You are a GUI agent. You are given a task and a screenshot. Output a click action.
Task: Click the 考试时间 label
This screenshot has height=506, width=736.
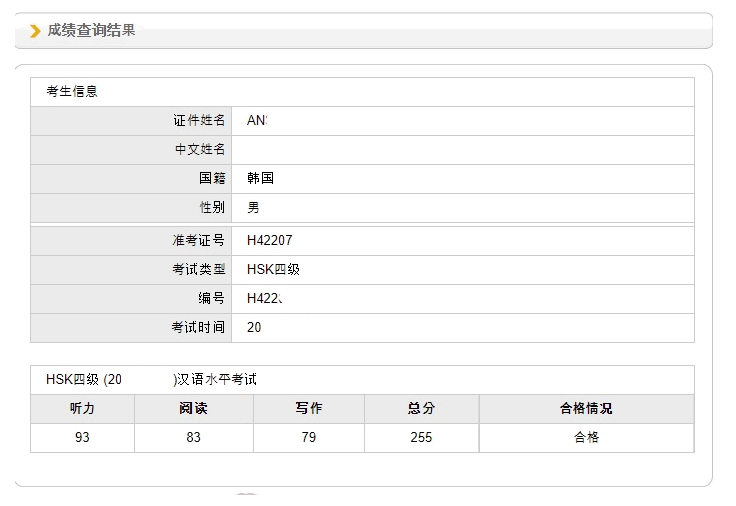(x=198, y=327)
